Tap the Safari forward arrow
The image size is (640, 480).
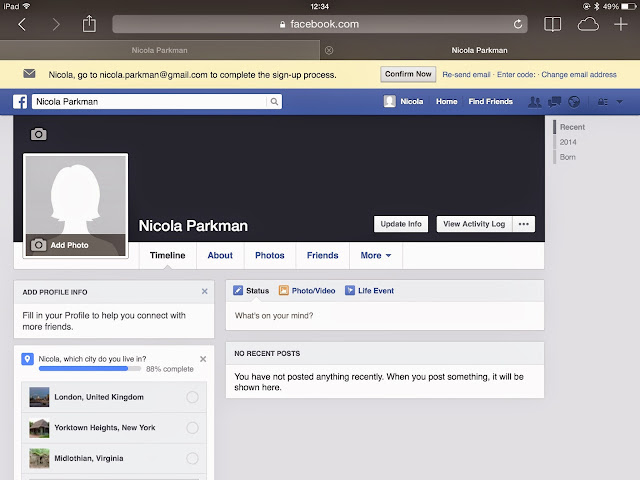click(x=56, y=24)
